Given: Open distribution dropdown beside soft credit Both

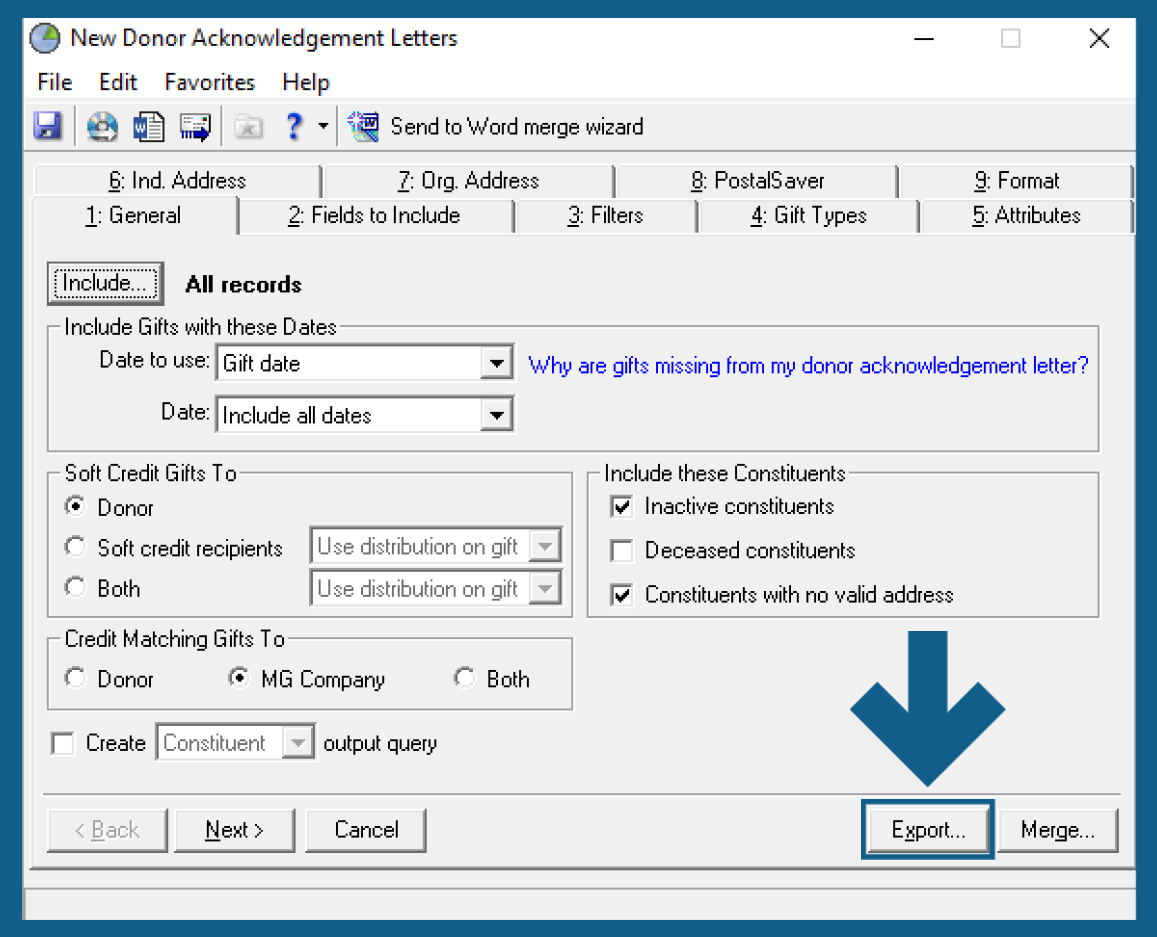Looking at the screenshot, I should [545, 589].
